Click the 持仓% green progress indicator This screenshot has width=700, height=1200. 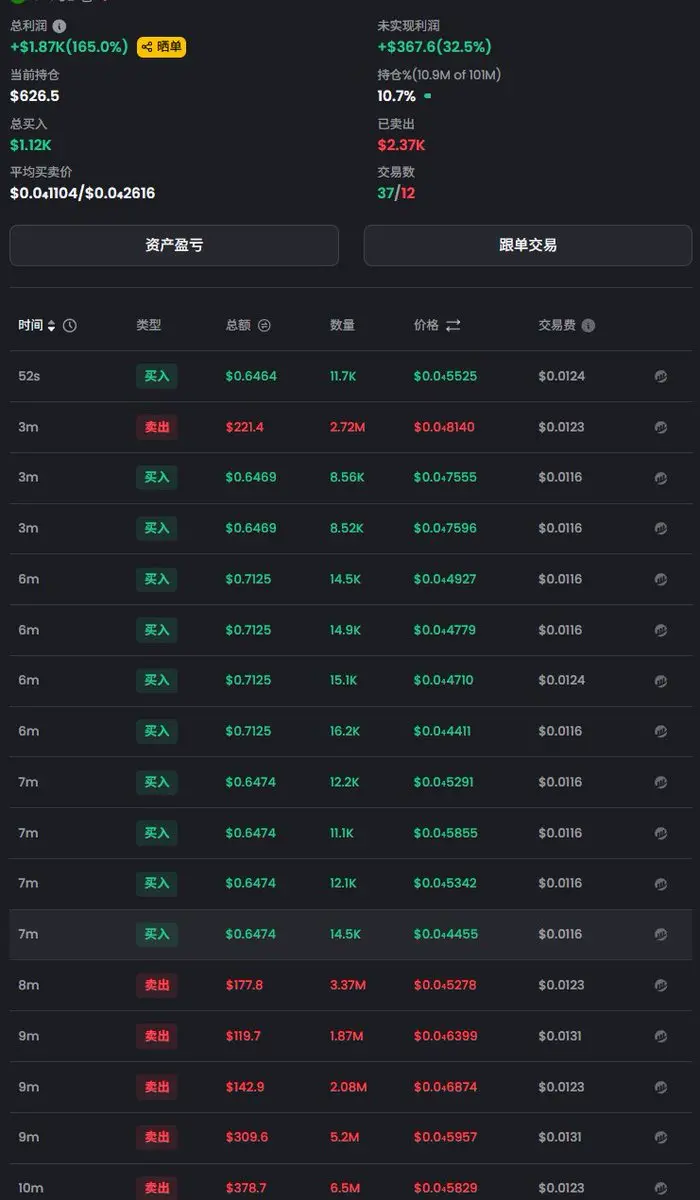(x=428, y=96)
